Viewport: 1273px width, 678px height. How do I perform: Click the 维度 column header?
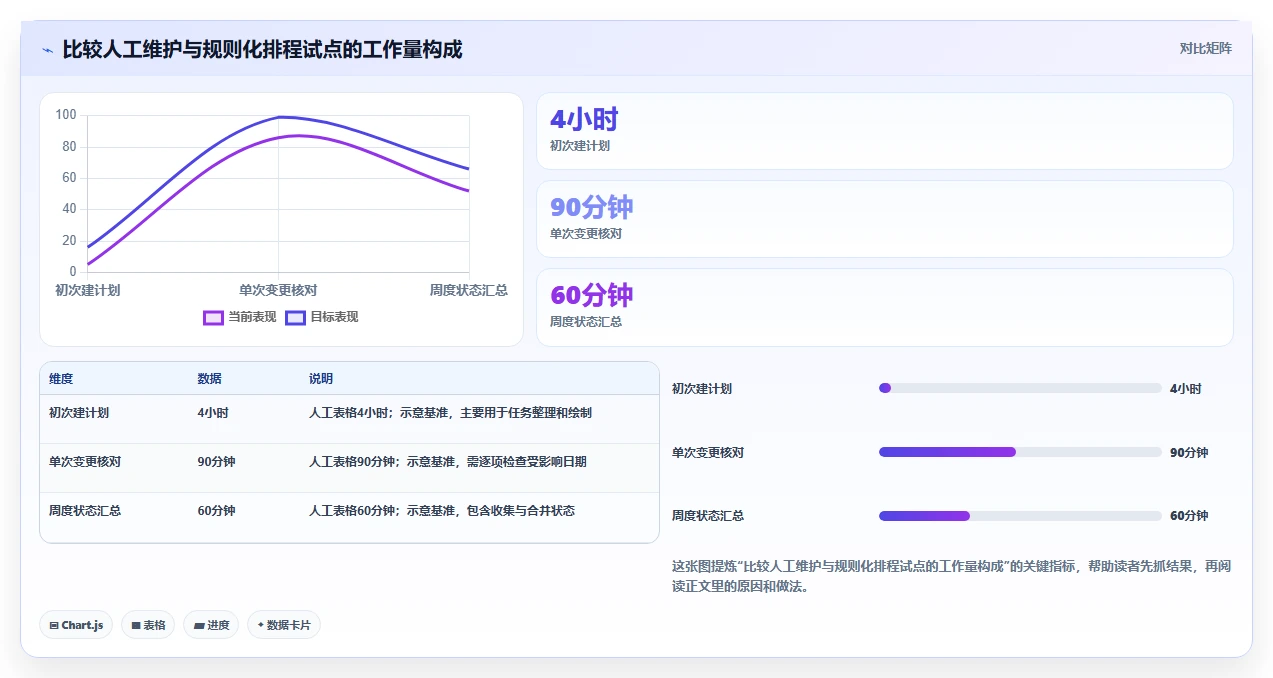(61, 379)
